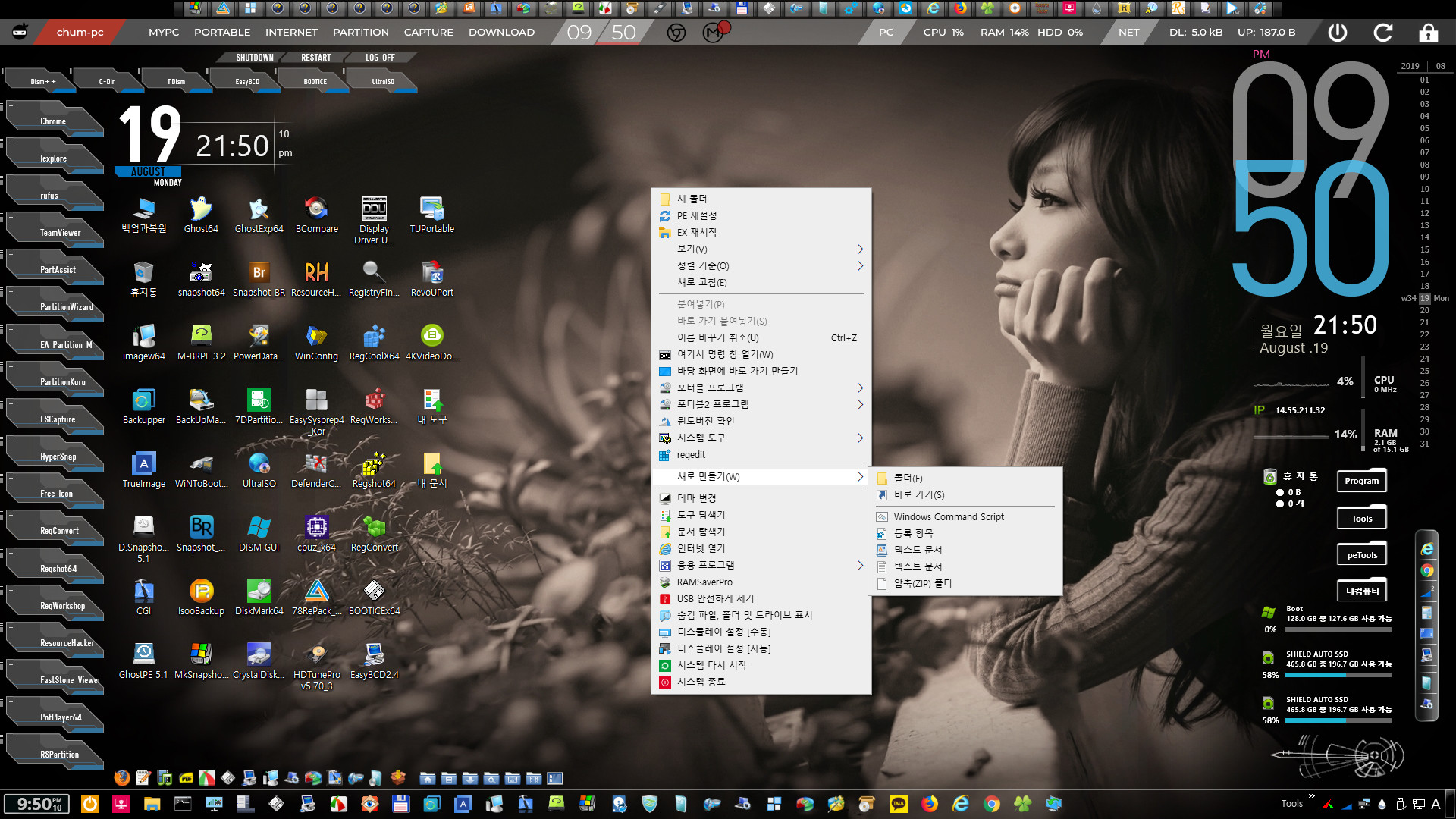The image size is (1456, 819).
Task: Open the Ghost64 desktop icon
Action: [201, 215]
